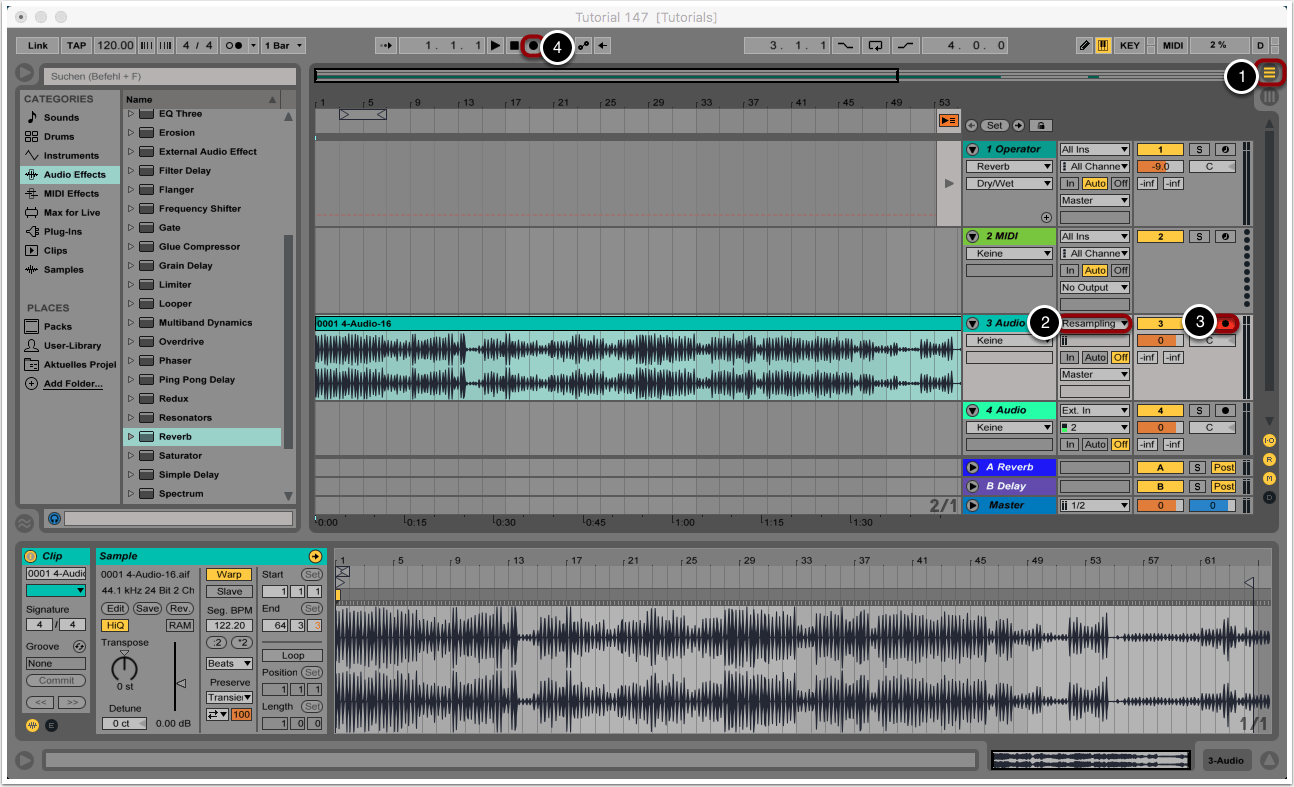Show the envelopes box with E icon

coord(52,724)
